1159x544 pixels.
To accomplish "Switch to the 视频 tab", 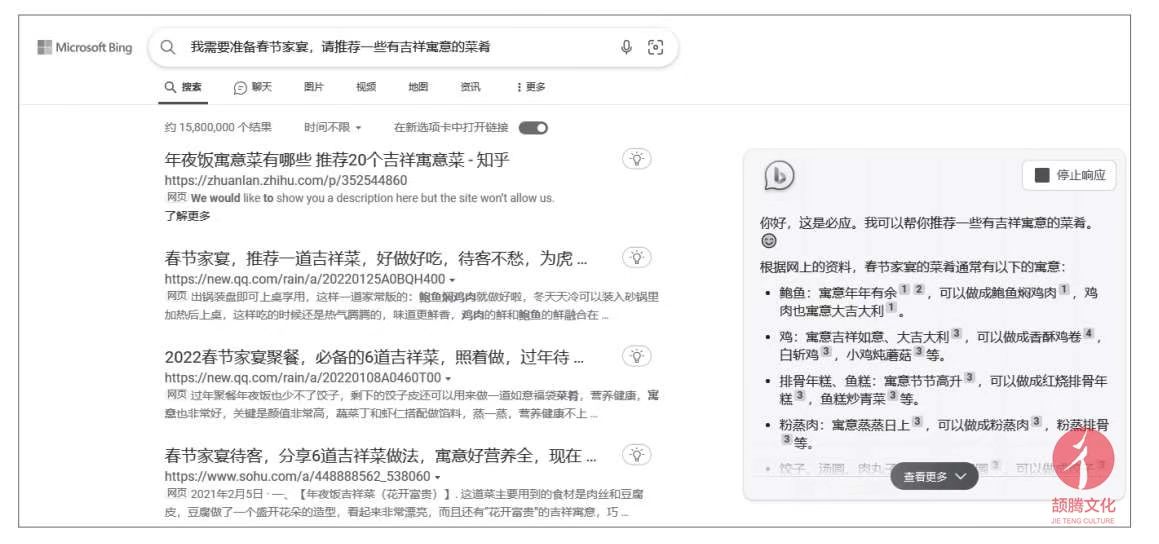I will point(366,87).
